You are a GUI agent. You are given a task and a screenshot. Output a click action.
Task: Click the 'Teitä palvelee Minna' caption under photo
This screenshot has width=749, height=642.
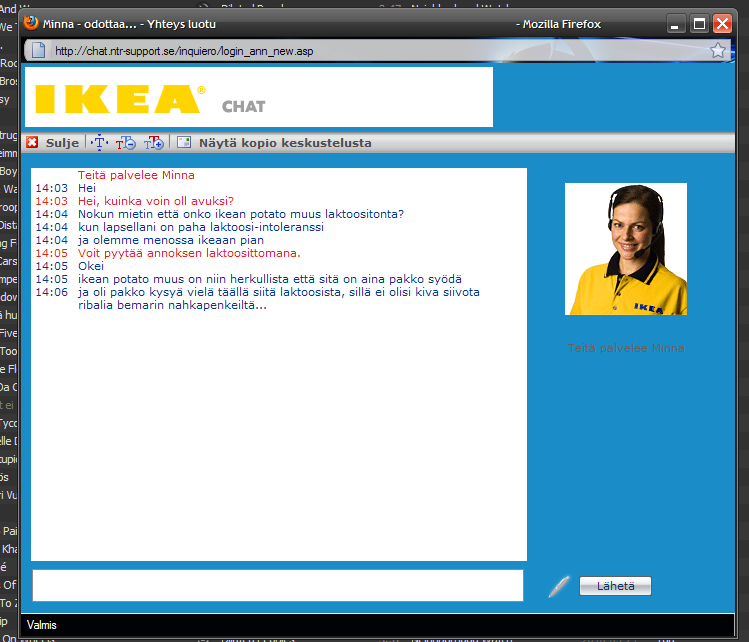(625, 348)
